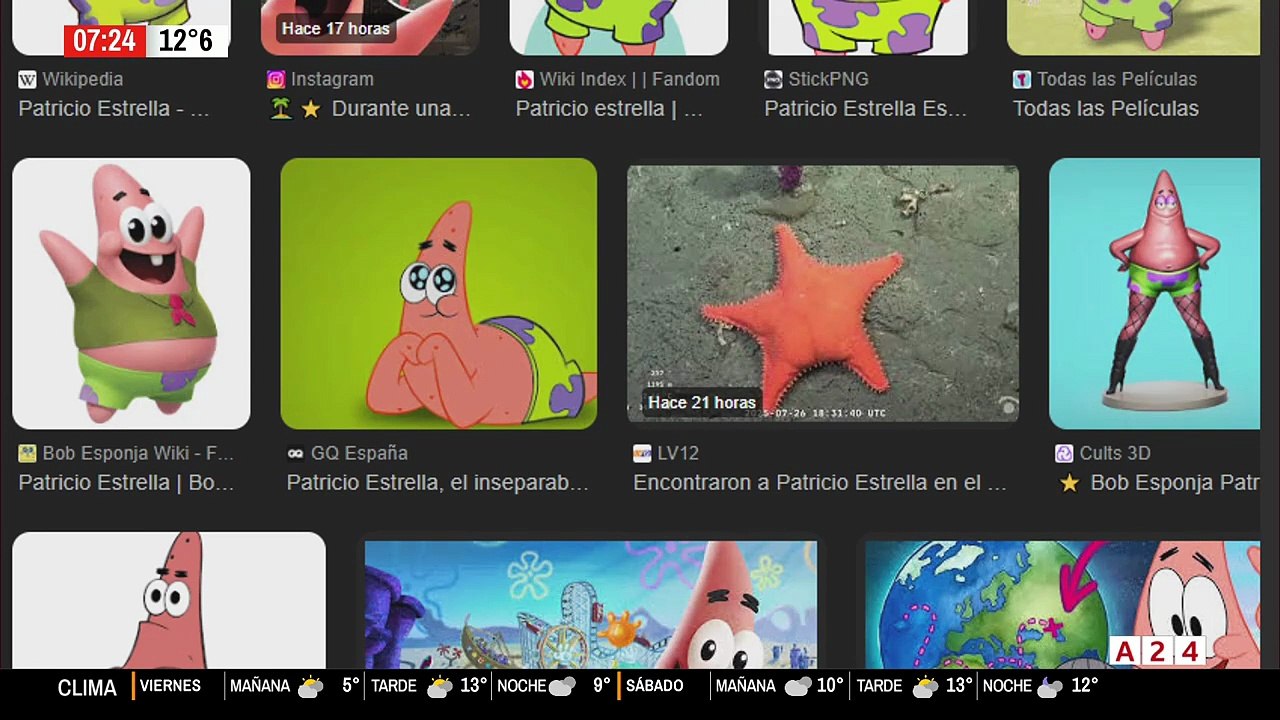Click the 'Todas las Películas' source label beside its favicon

click(x=1116, y=79)
